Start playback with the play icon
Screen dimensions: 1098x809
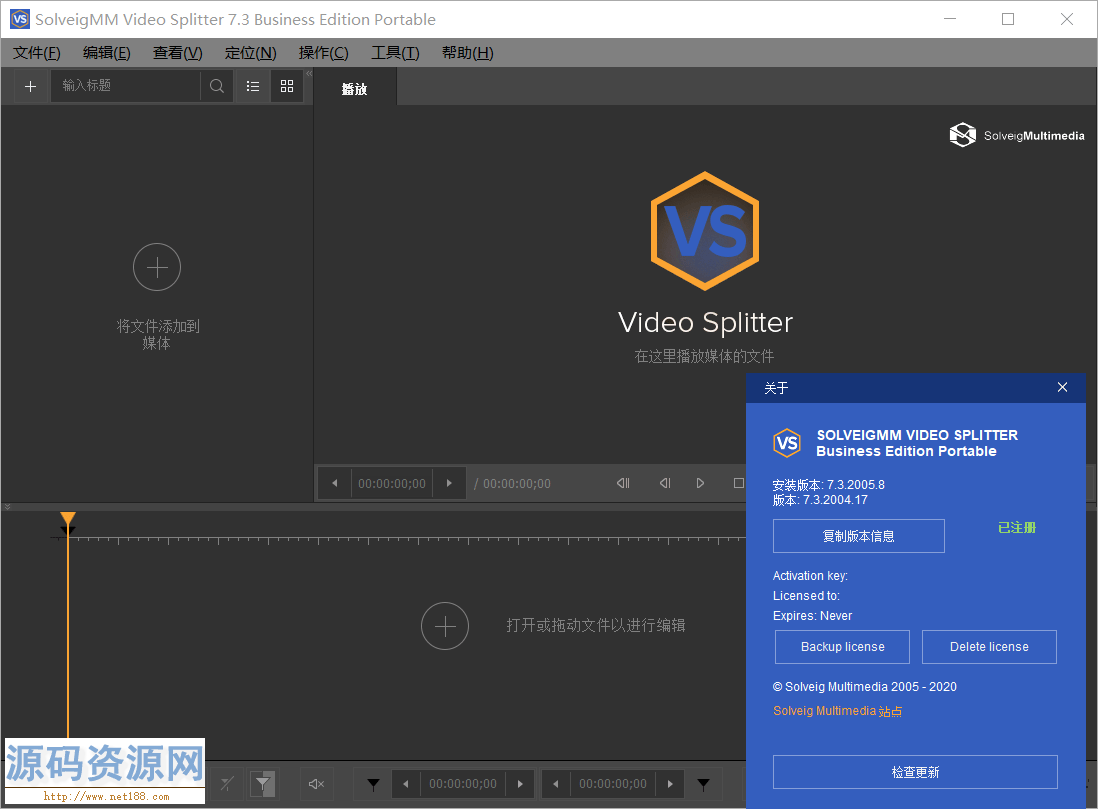click(700, 483)
